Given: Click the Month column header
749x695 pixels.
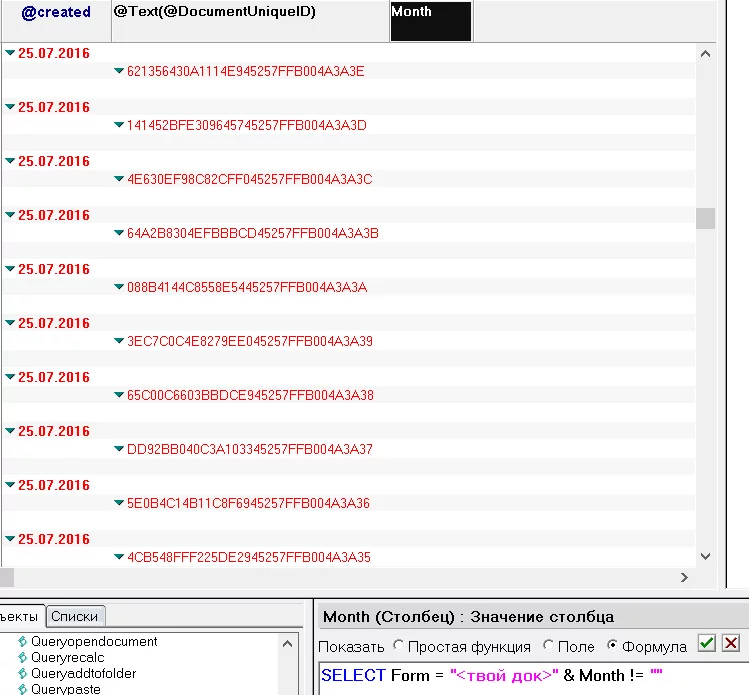Looking at the screenshot, I should point(430,21).
